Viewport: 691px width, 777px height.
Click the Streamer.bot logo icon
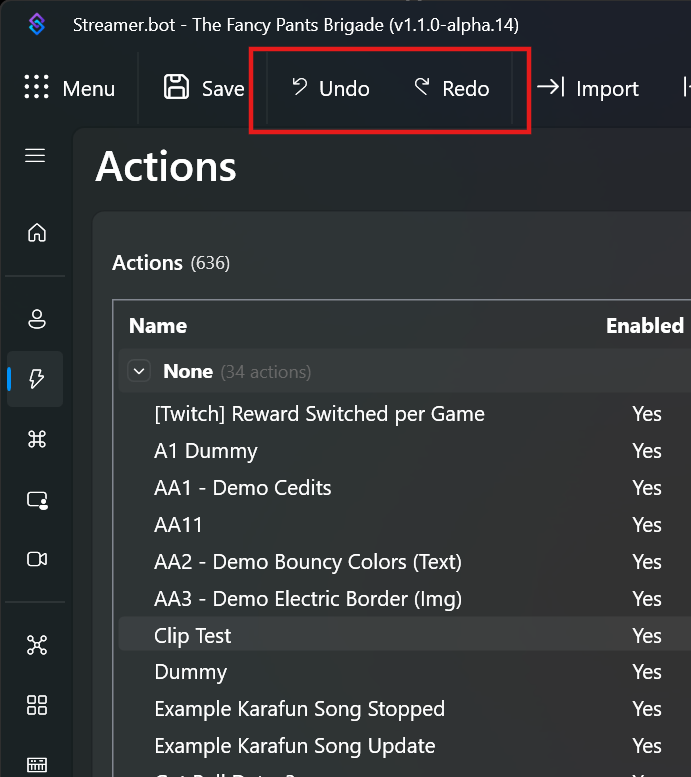click(37, 24)
